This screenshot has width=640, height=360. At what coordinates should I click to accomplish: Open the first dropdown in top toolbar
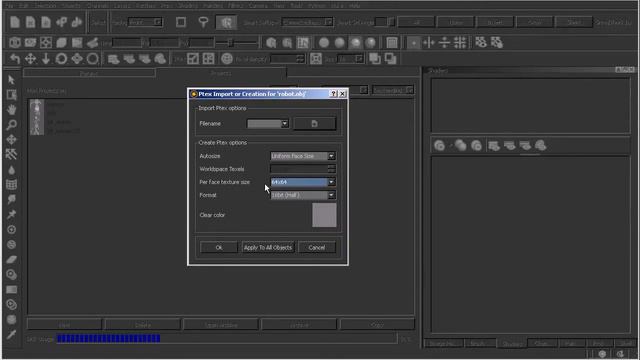[145, 22]
